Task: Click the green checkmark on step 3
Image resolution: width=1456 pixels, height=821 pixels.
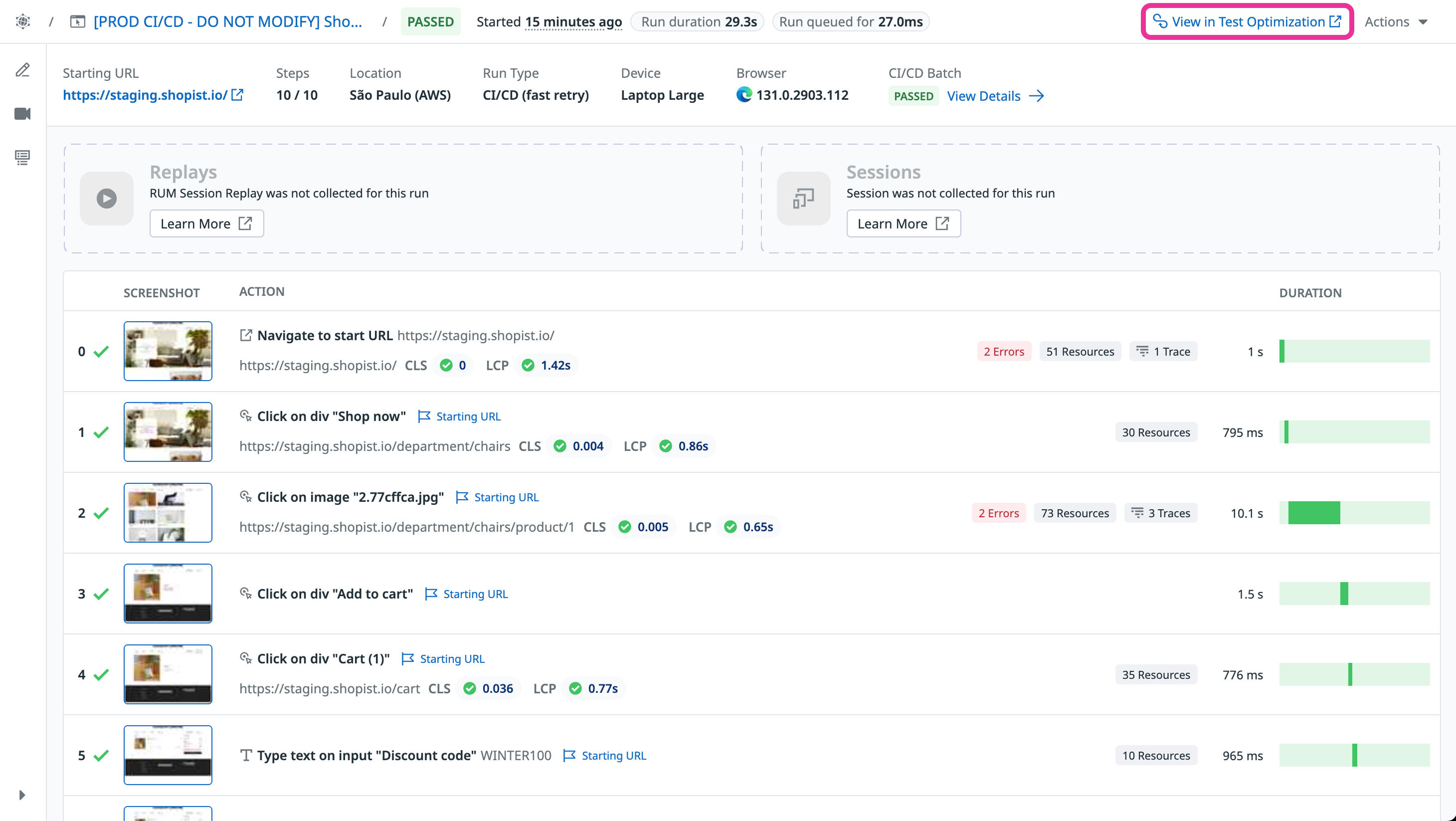Action: click(x=101, y=594)
